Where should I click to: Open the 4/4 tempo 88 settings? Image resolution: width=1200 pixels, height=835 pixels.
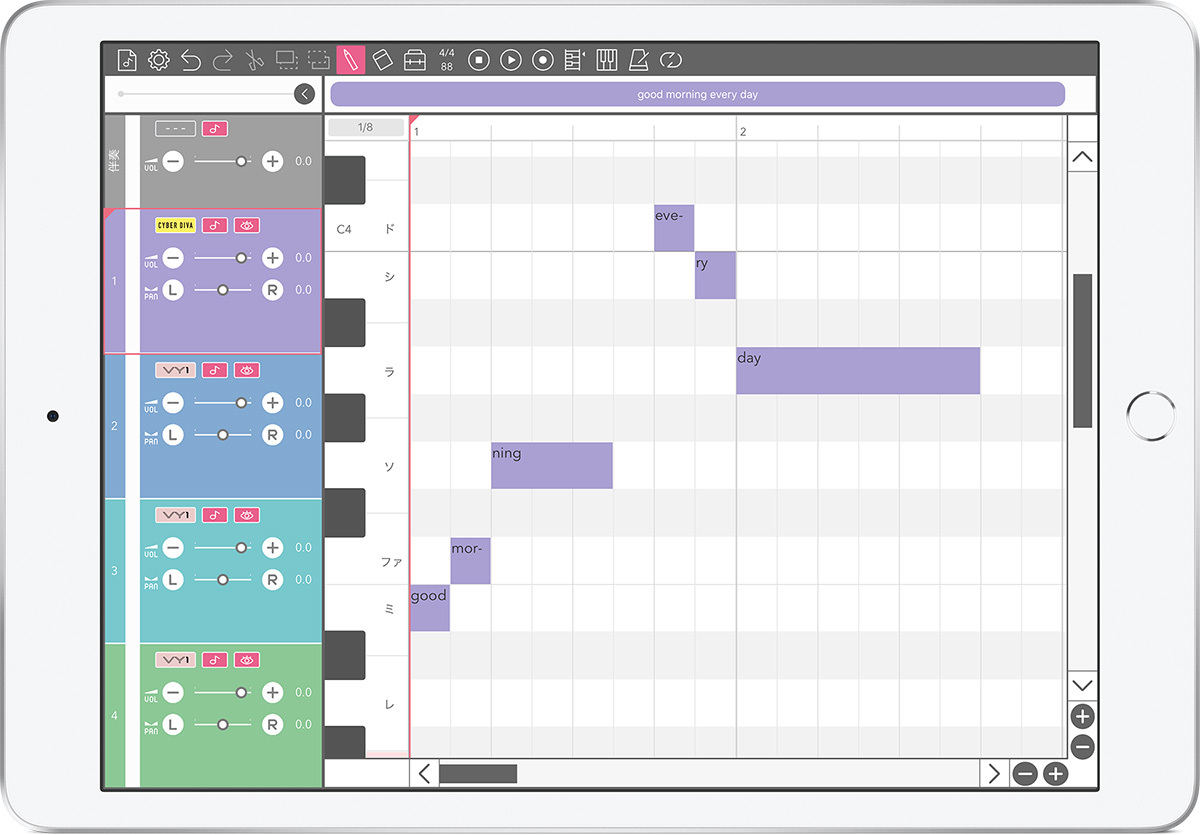coord(446,60)
